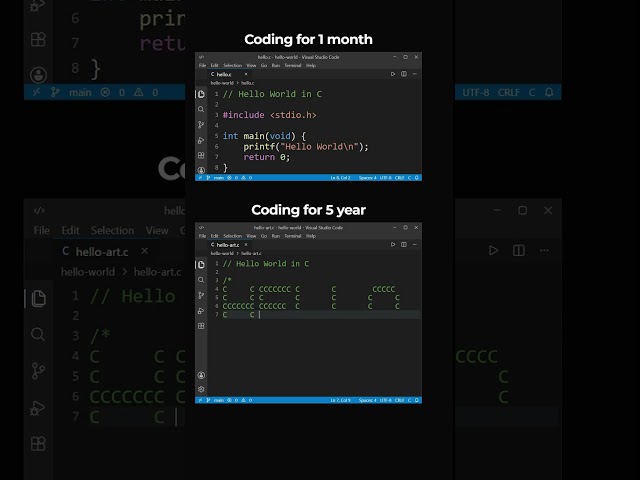
Task: Click the '#include <stdio.h>' code line
Action: click(x=269, y=115)
